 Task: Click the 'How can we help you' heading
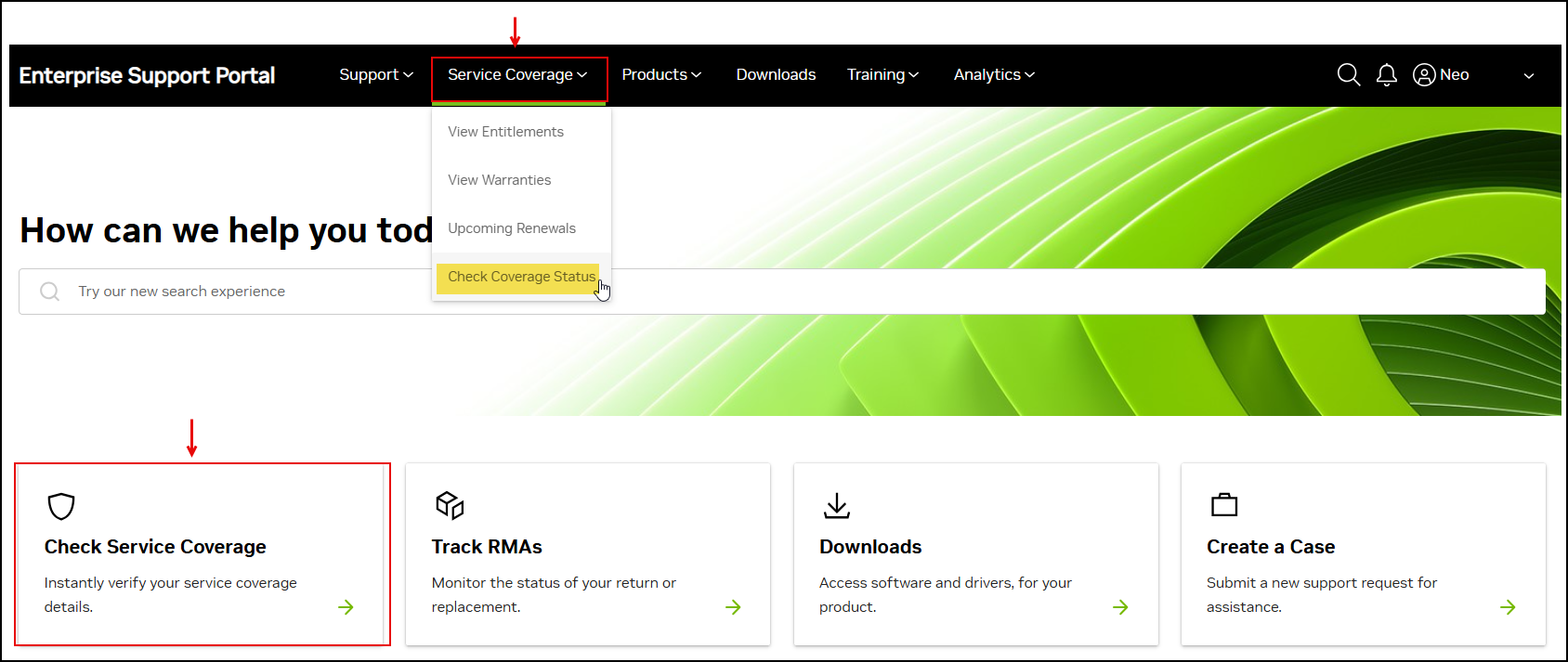pos(227,230)
